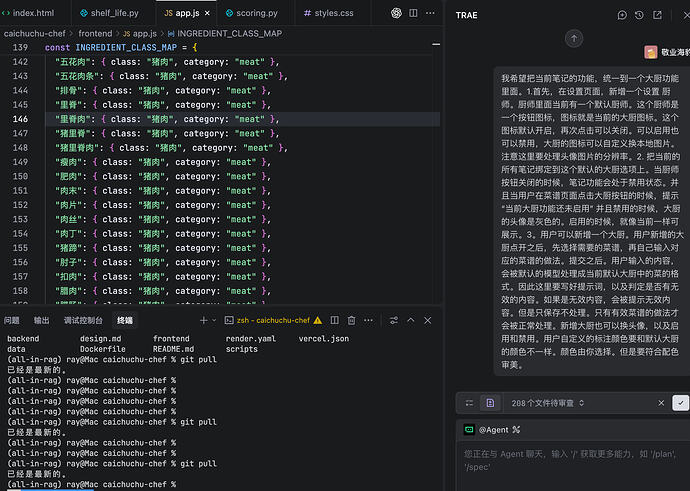Click the caichuchu-chef breadcrumb

tap(34, 33)
